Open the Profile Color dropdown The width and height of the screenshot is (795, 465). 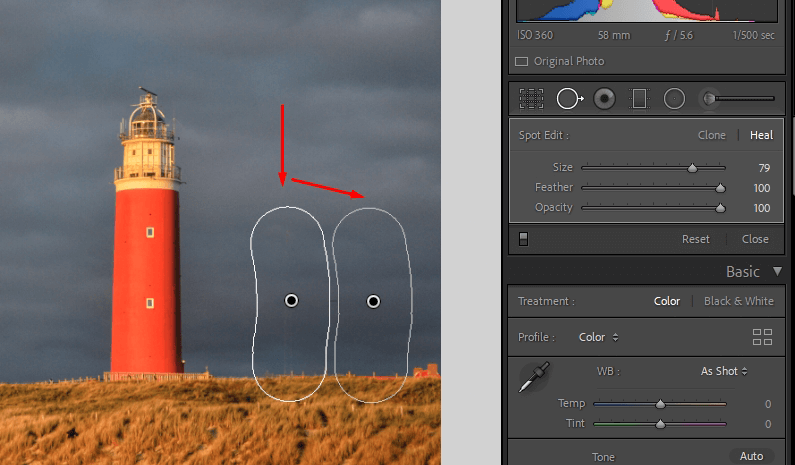pyautogui.click(x=598, y=337)
